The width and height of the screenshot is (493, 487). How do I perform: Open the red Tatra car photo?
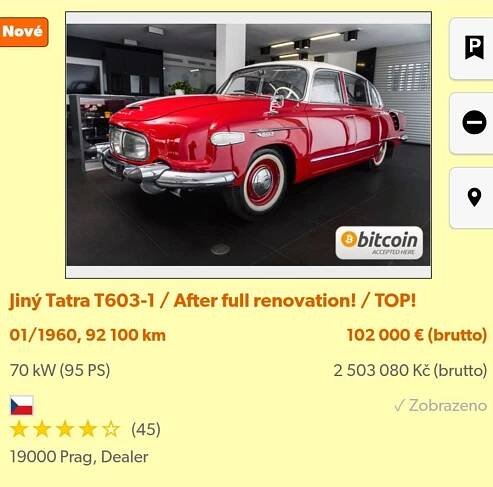[248, 145]
